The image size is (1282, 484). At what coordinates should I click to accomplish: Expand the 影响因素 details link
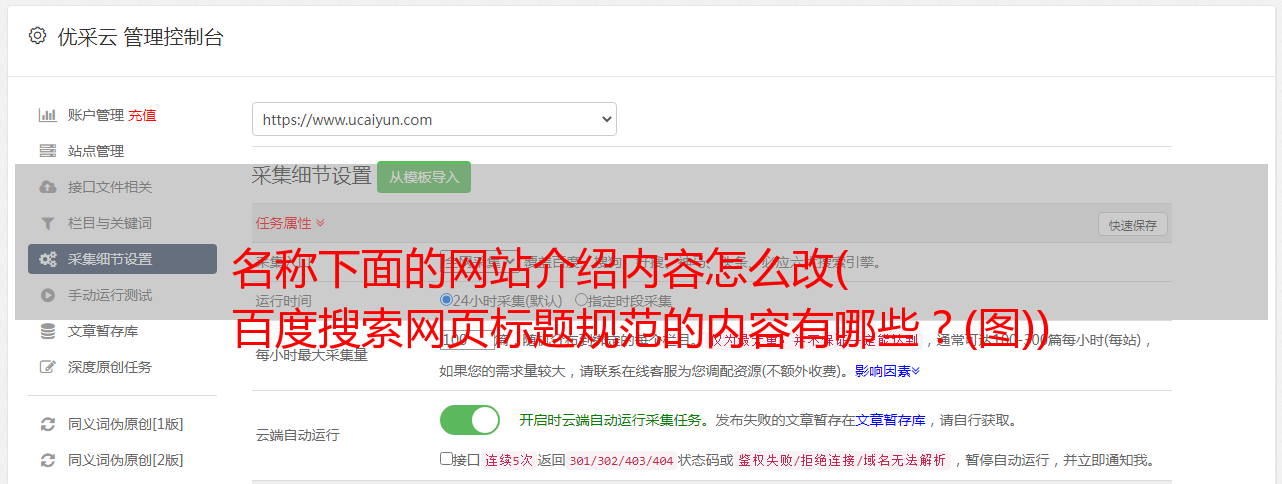(887, 371)
